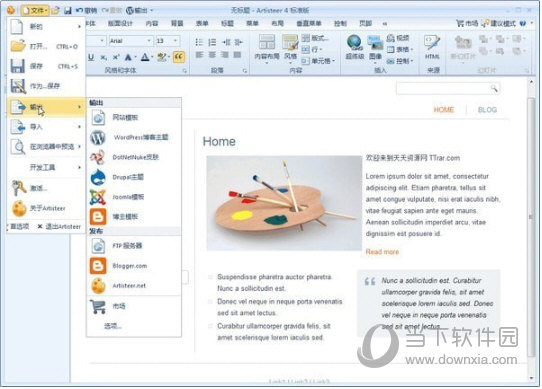Open the FTP server publish option
Image resolution: width=542 pixels, height=389 pixels.
point(134,246)
